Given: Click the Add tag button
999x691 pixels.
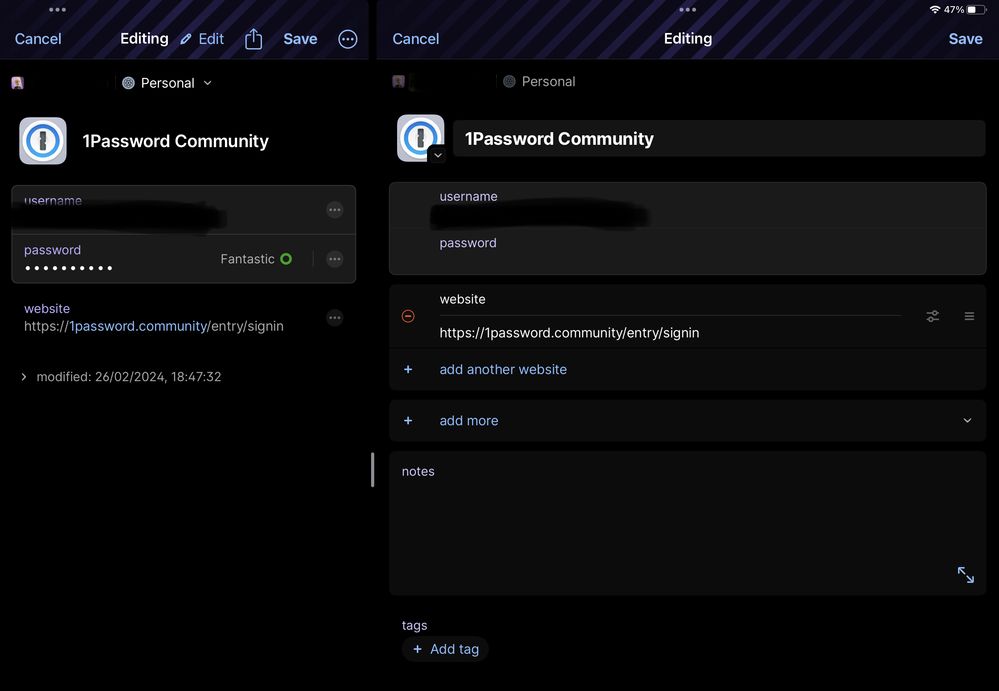Looking at the screenshot, I should (x=446, y=649).
